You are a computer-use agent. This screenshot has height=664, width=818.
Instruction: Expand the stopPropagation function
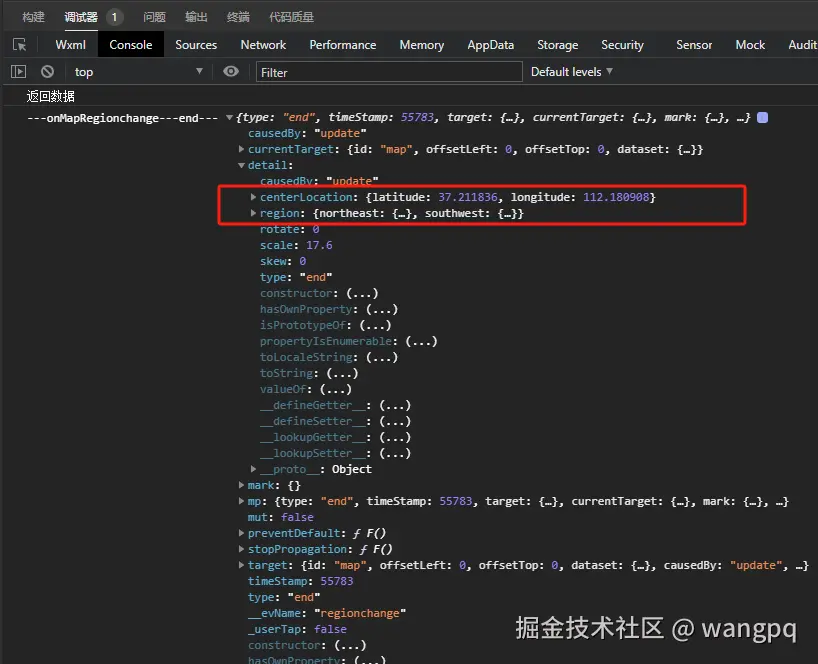tap(241, 549)
